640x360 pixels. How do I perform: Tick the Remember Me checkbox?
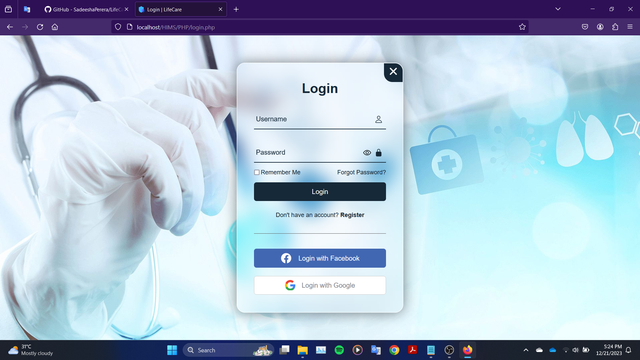click(x=257, y=172)
